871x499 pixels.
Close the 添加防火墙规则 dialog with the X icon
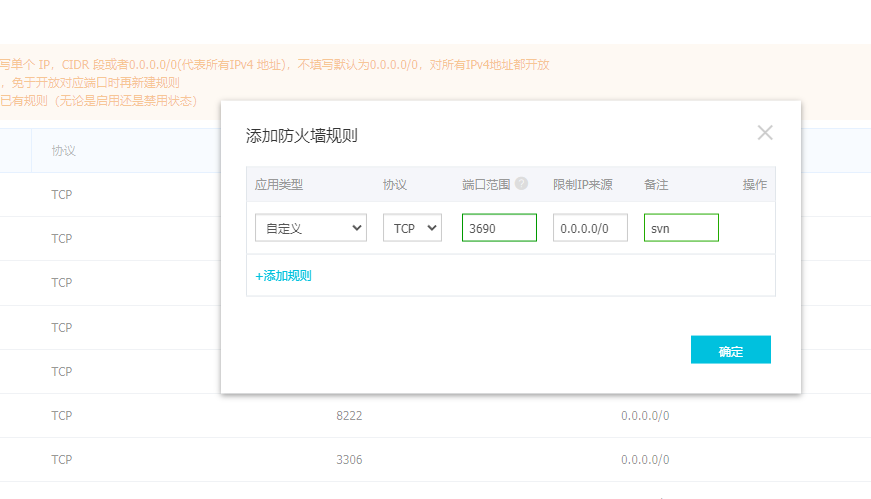(x=765, y=133)
